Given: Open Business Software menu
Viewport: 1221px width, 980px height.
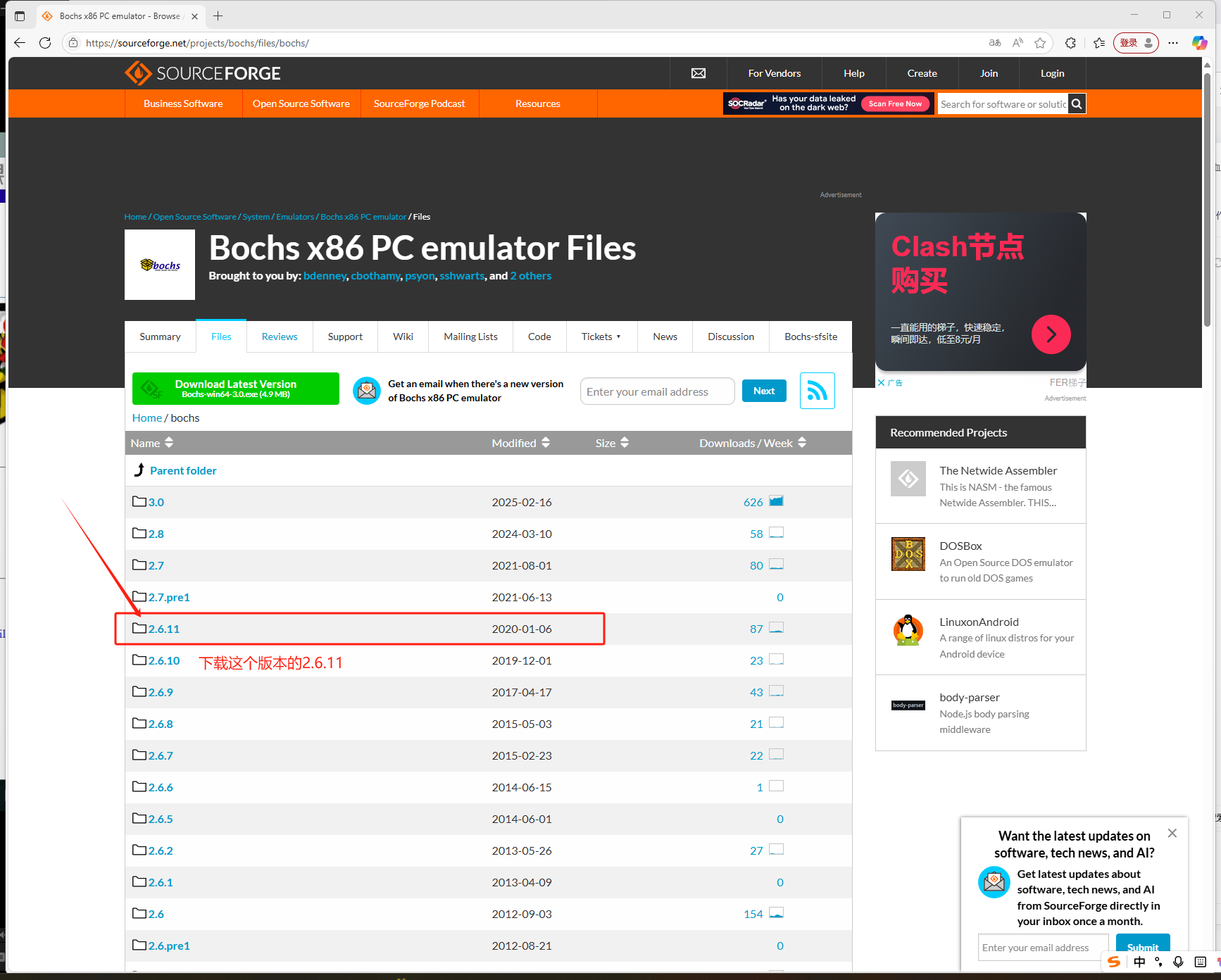Looking at the screenshot, I should click(183, 103).
